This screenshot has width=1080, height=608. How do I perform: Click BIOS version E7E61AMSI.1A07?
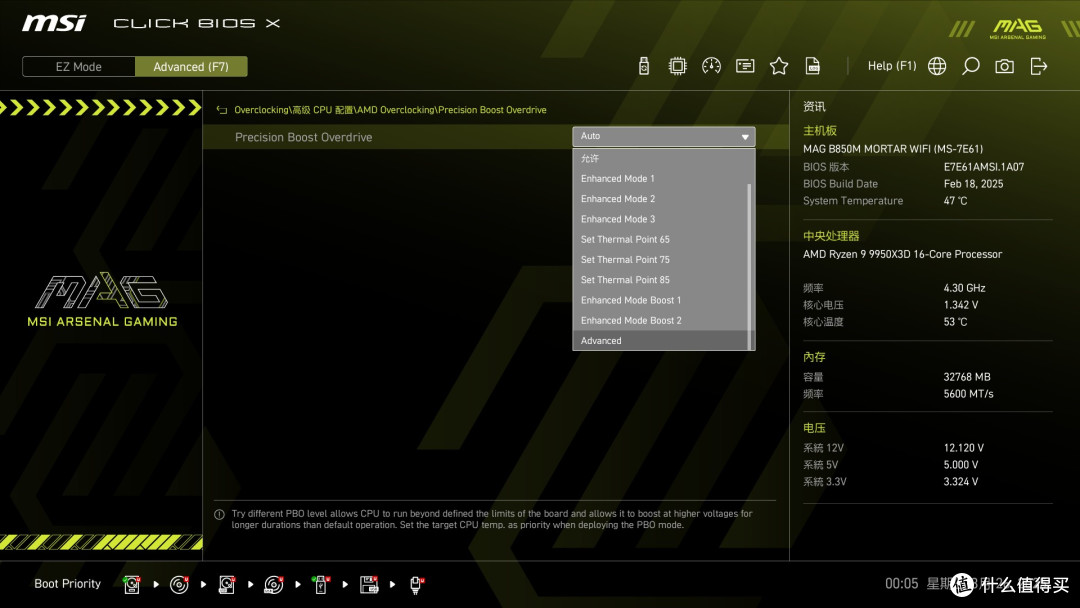tap(984, 167)
